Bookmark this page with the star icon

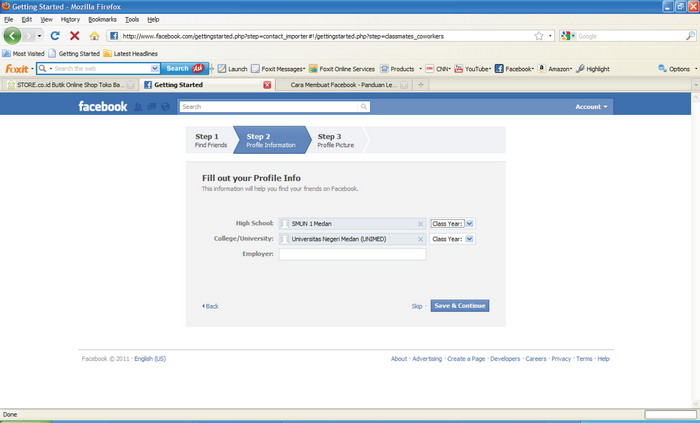[539, 36]
